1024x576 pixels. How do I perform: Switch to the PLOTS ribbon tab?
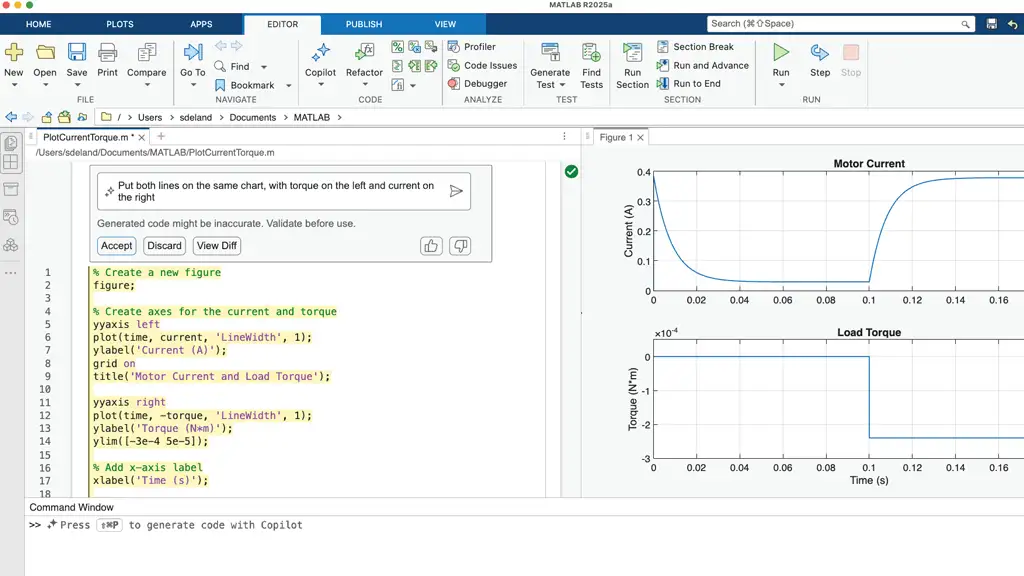coord(120,24)
